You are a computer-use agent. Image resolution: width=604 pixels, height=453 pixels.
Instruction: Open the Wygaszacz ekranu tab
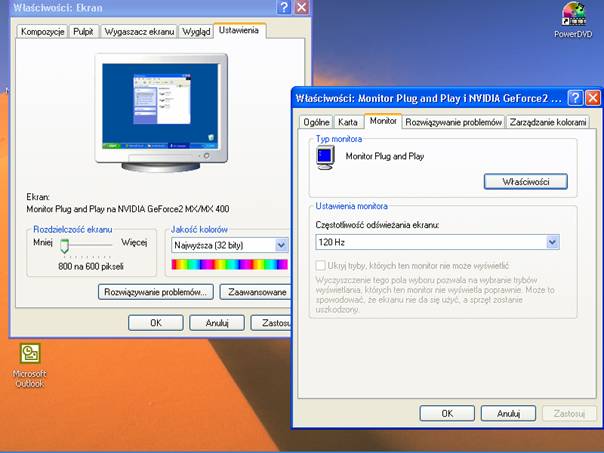[x=139, y=32]
